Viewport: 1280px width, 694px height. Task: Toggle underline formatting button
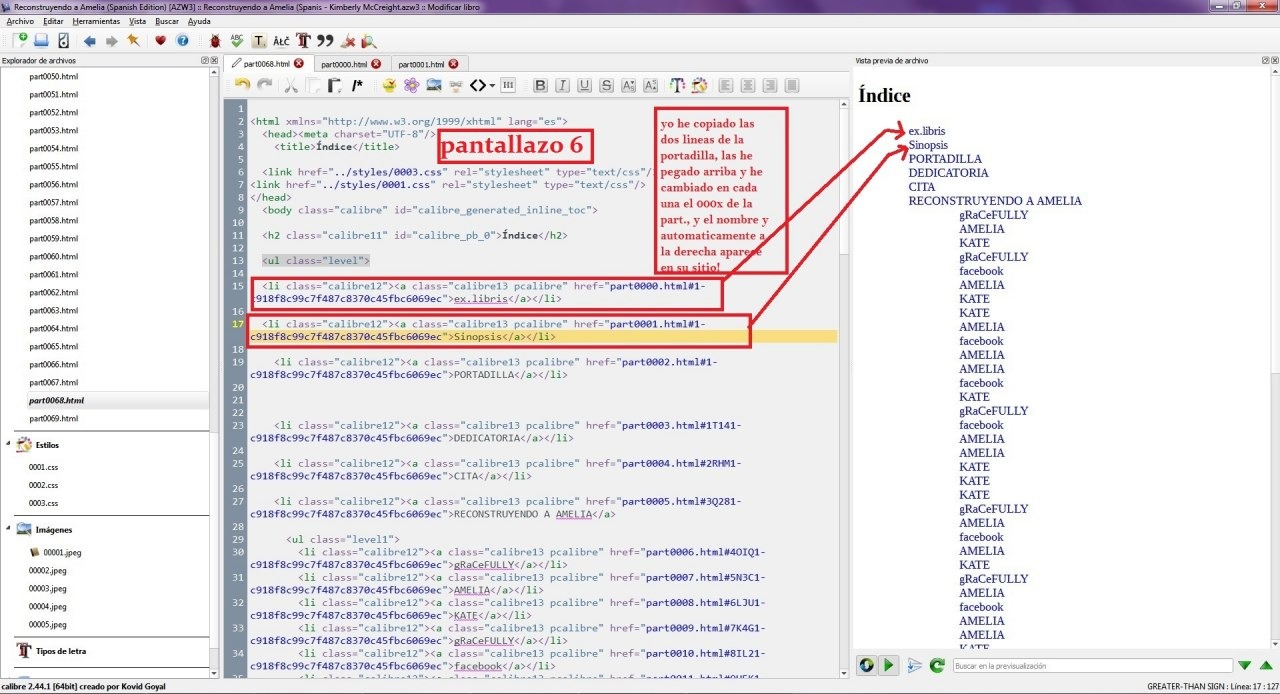[584, 85]
